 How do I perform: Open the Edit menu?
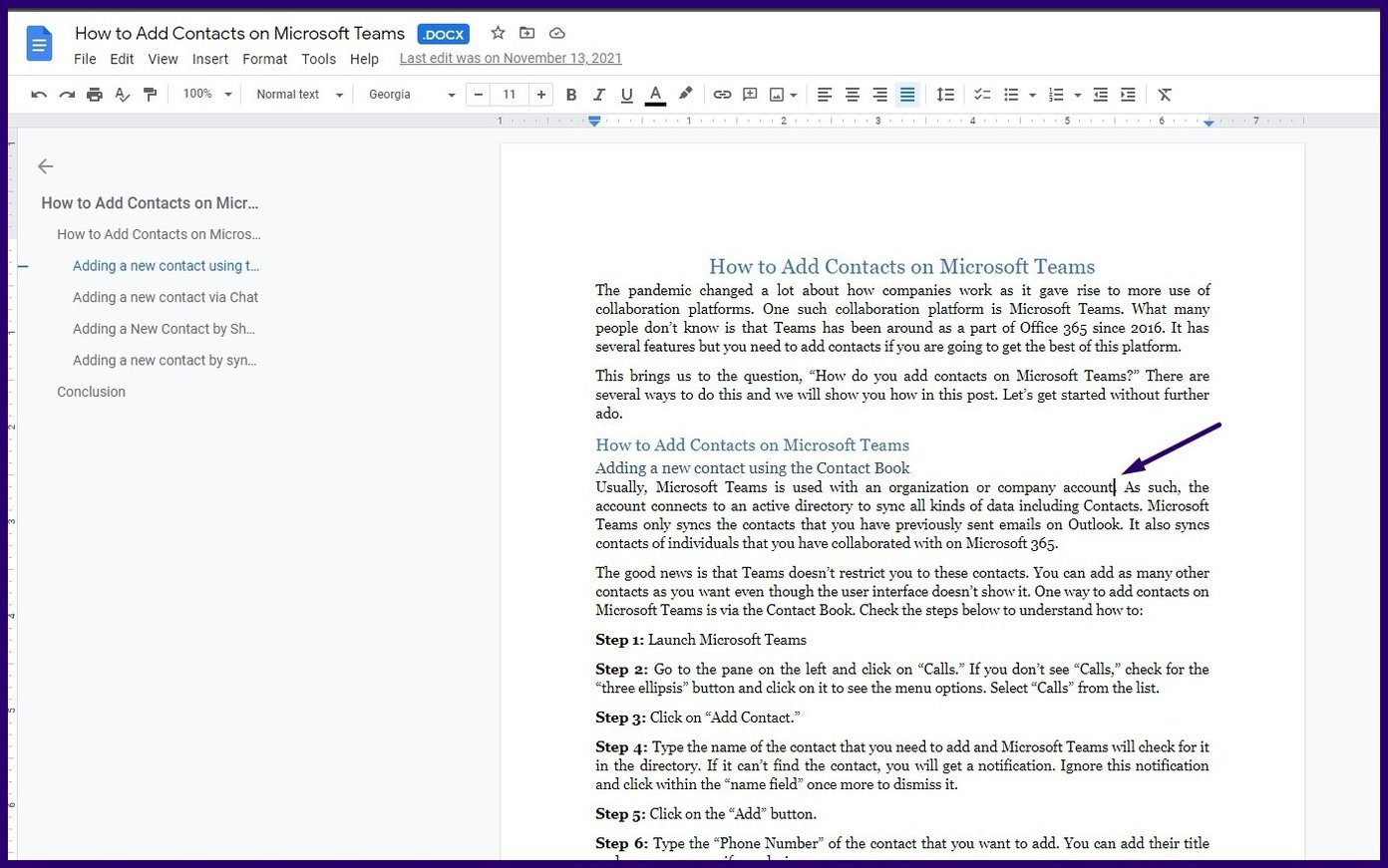tap(122, 59)
